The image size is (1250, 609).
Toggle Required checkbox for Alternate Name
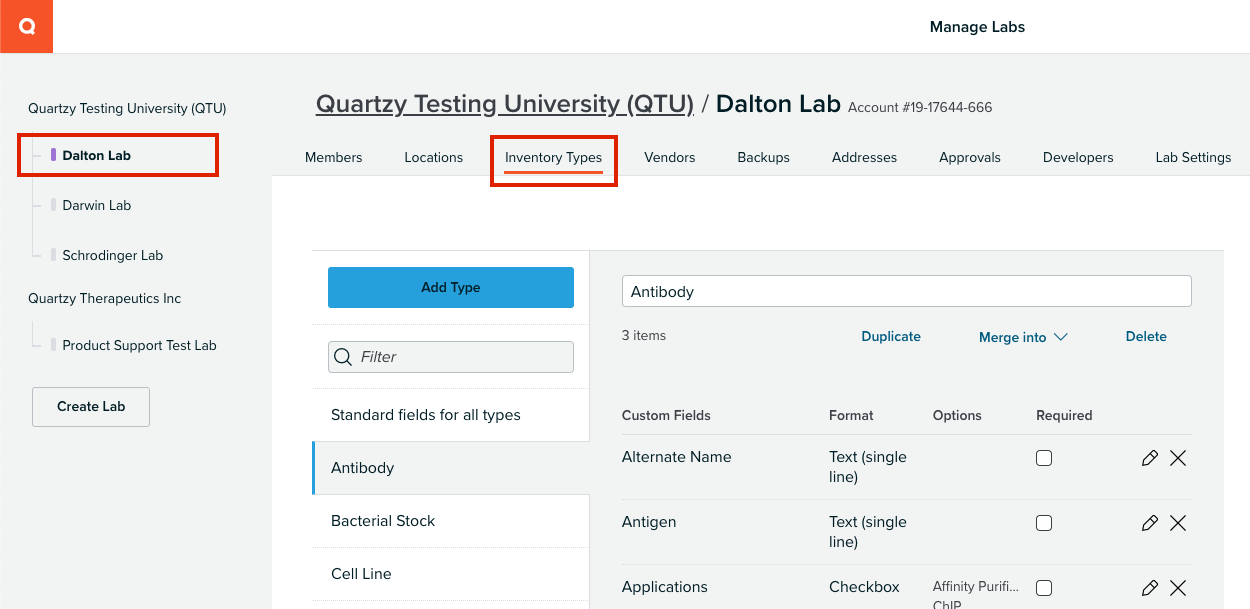[1044, 458]
